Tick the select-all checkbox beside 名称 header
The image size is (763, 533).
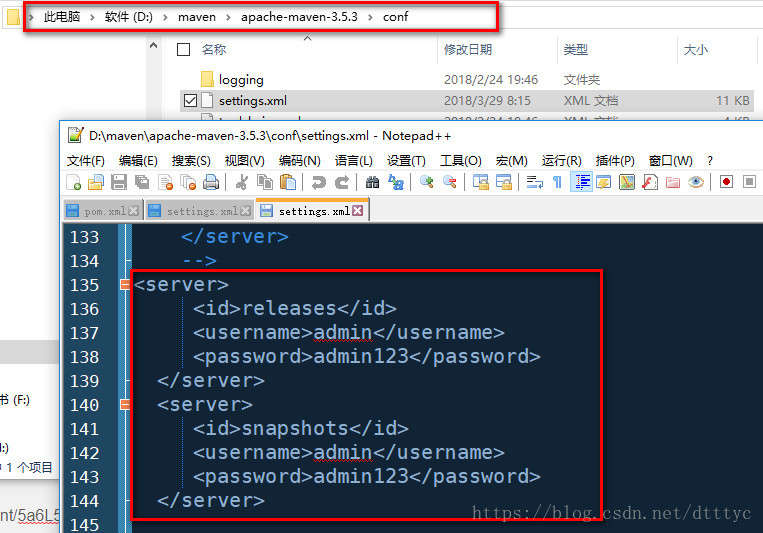tap(183, 50)
